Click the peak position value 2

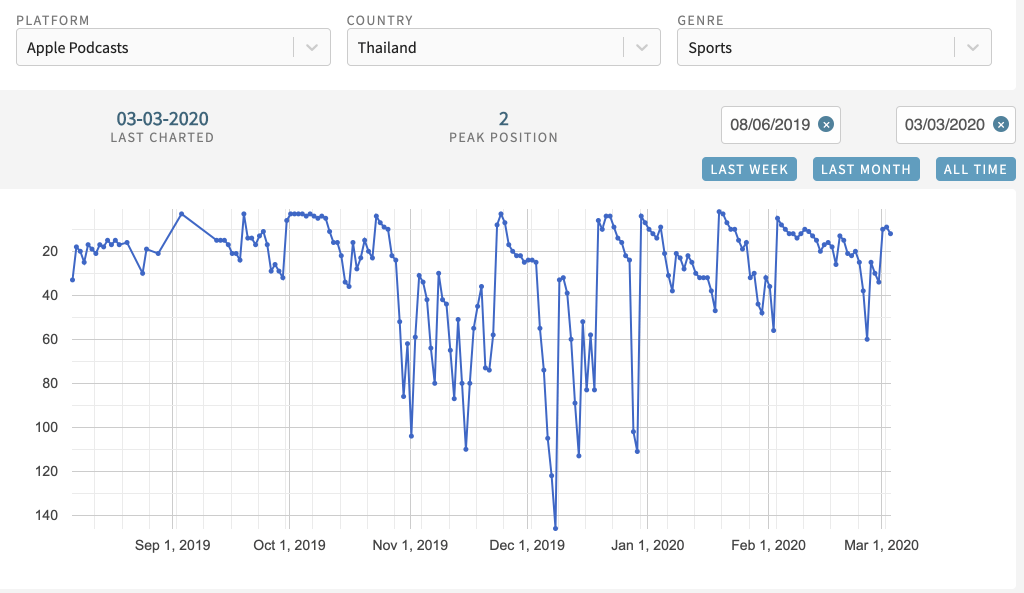click(504, 119)
